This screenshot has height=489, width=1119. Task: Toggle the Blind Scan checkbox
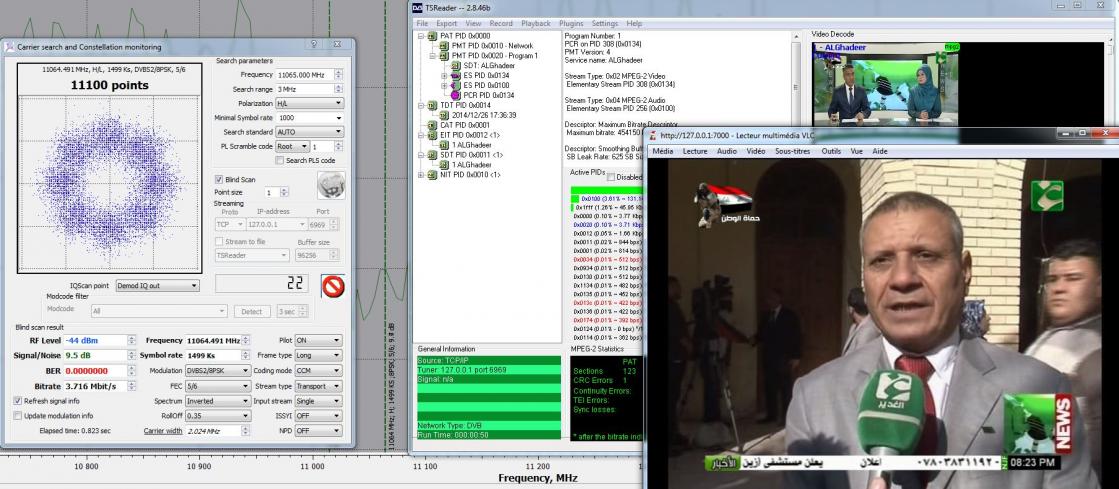(219, 180)
